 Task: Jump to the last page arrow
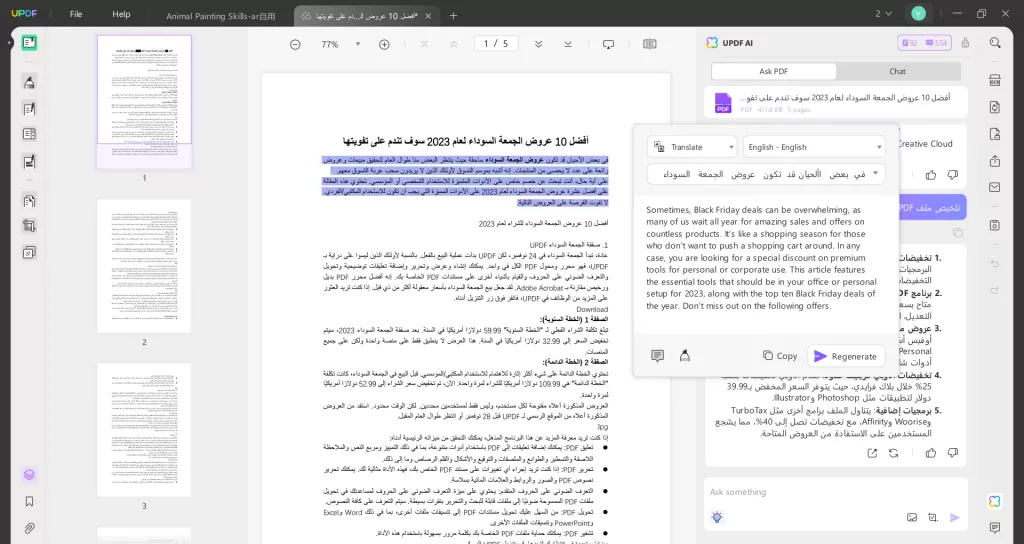568,44
